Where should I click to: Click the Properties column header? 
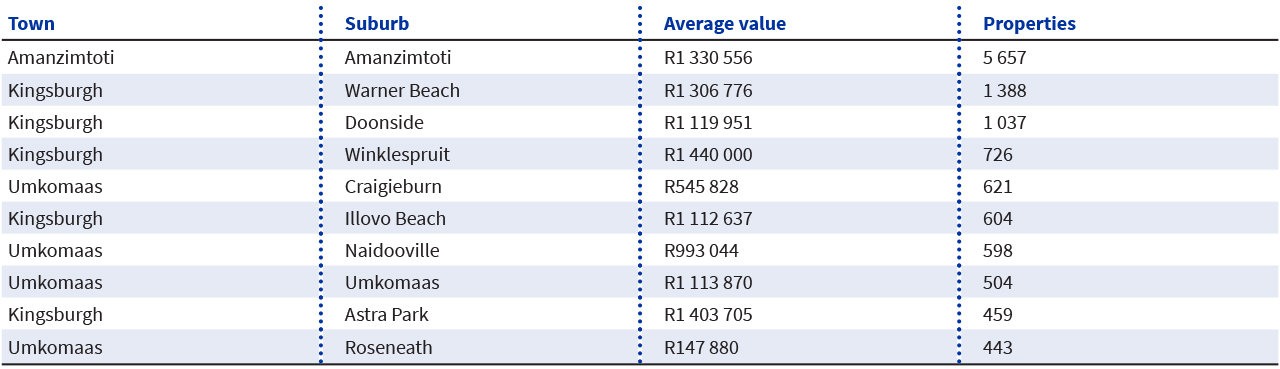(x=1029, y=23)
